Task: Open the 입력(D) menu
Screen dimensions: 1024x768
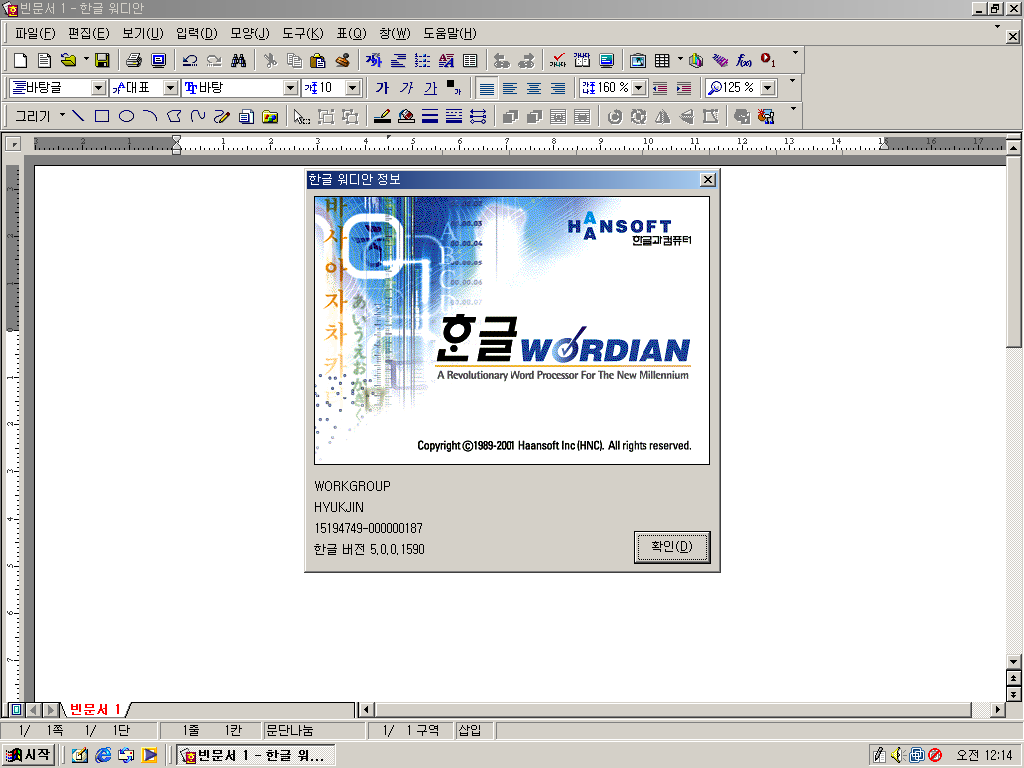Action: pos(197,33)
